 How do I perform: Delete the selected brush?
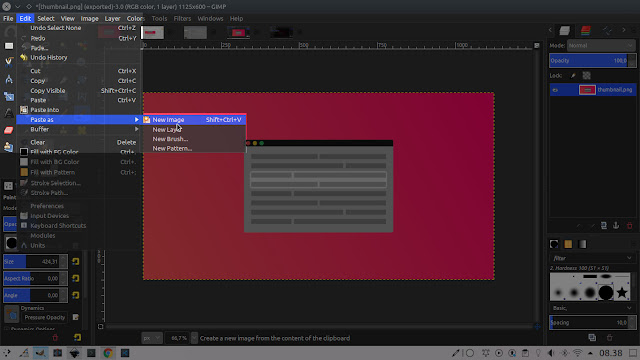pyautogui.click(x=609, y=338)
